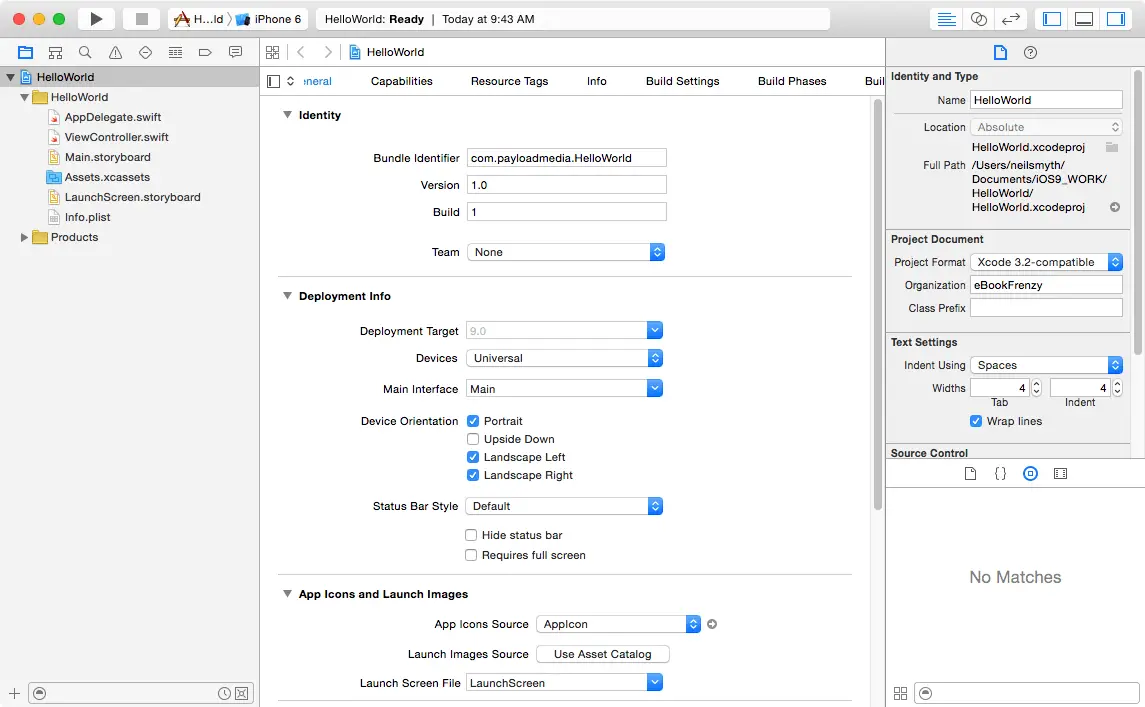Screen dimensions: 1145x707
Task: Disable Wrap lines in Text Settings
Action: [976, 420]
